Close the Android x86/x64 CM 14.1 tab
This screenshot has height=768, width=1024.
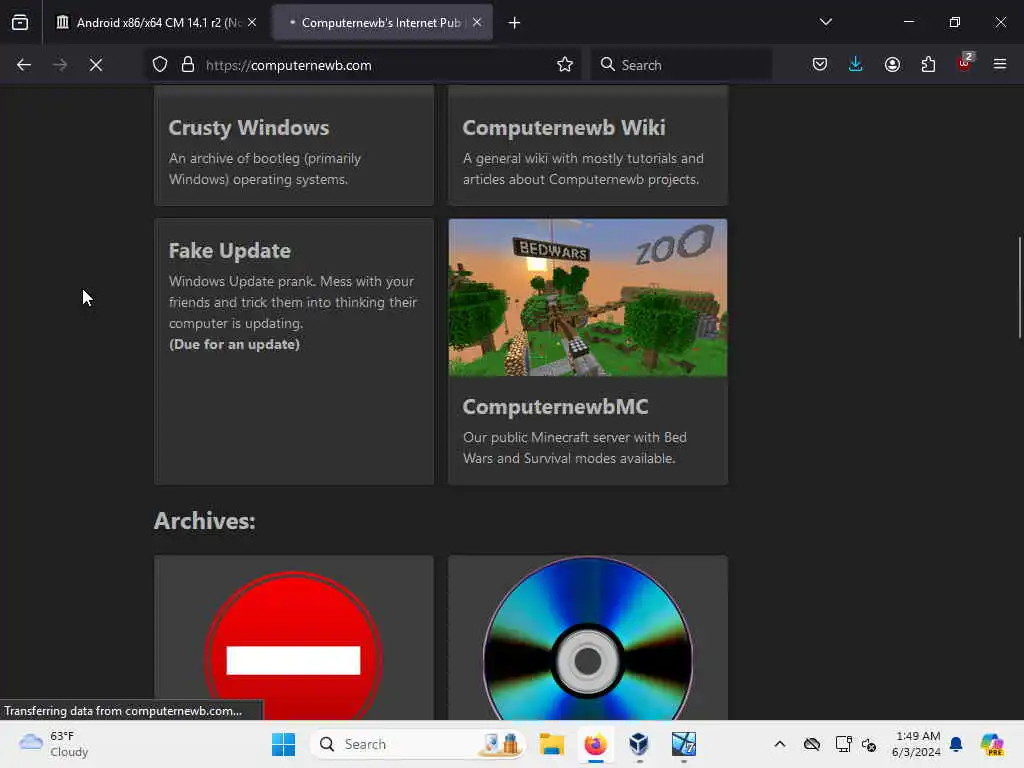coord(252,23)
